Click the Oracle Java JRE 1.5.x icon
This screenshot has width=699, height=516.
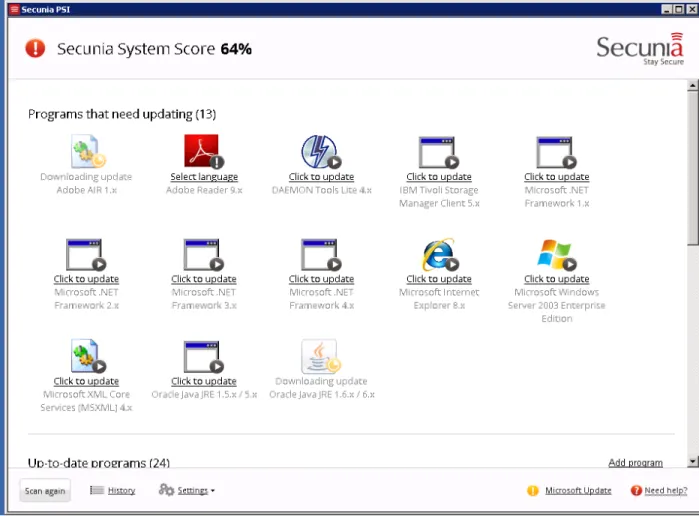204,356
